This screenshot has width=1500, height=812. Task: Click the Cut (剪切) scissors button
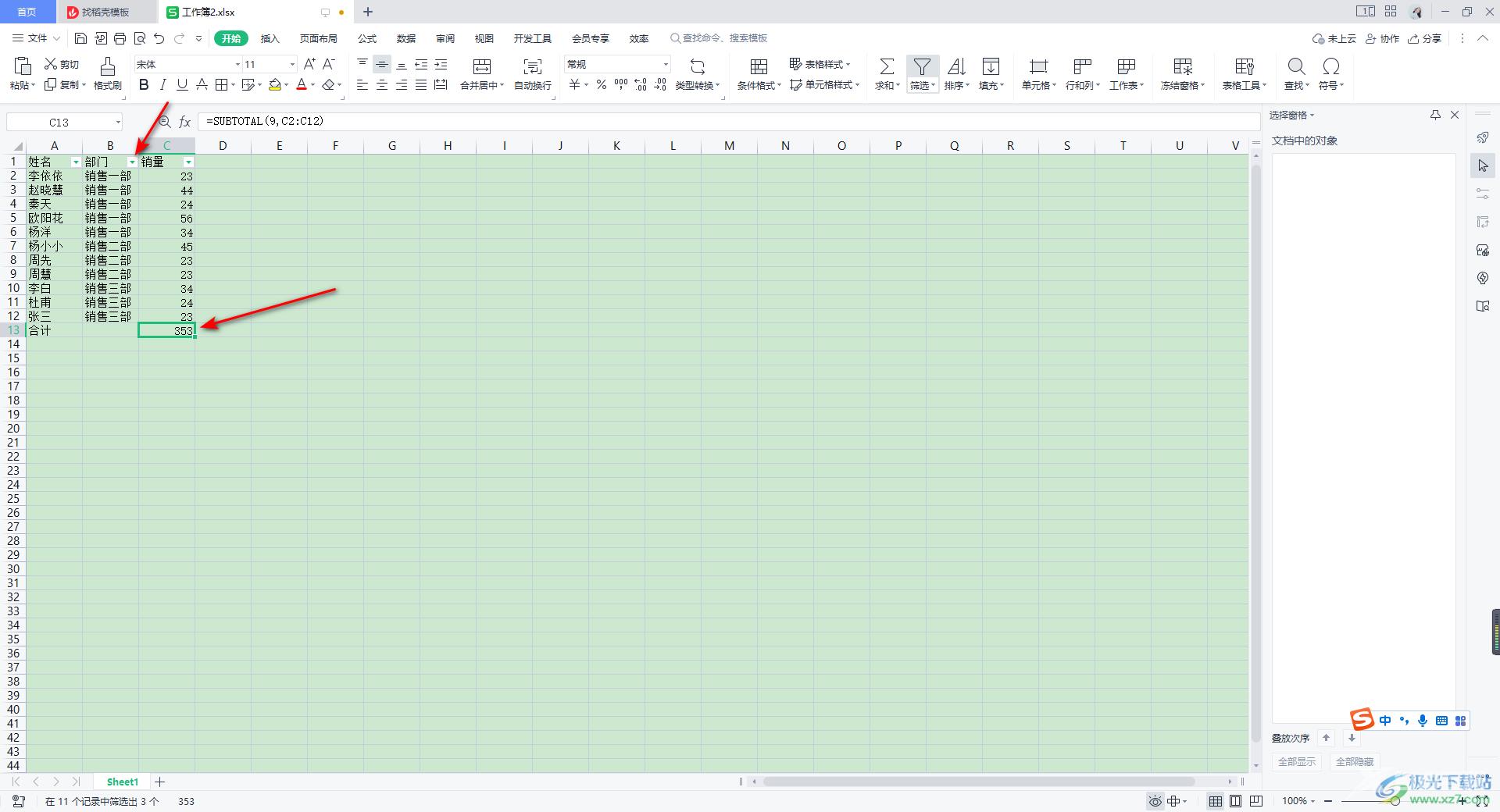pyautogui.click(x=62, y=64)
